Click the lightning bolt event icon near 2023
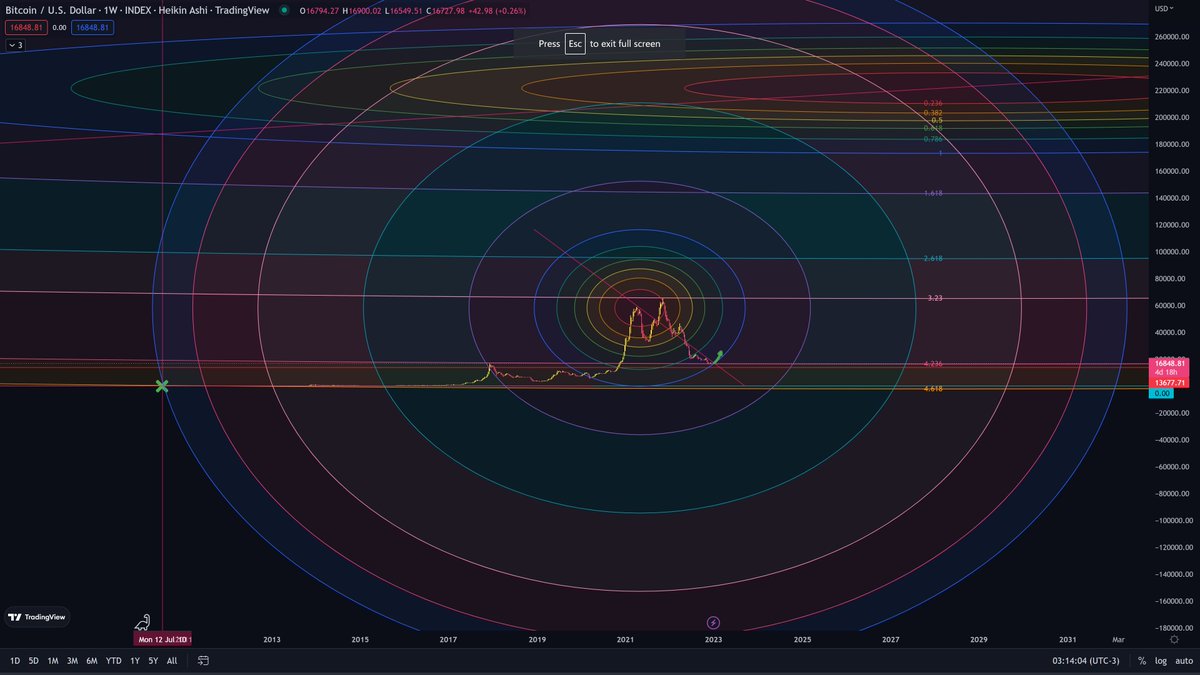Image resolution: width=1200 pixels, height=675 pixels. click(713, 622)
